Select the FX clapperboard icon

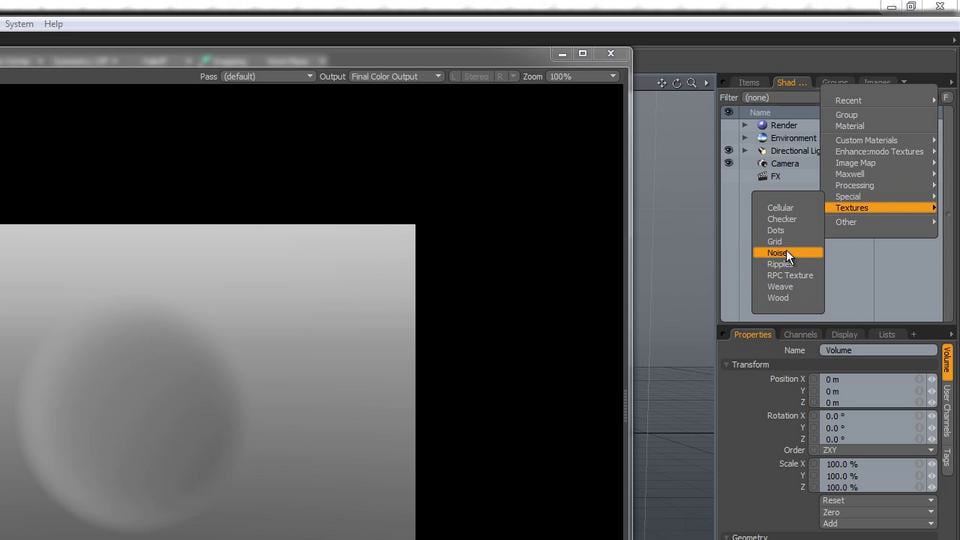[x=762, y=176]
